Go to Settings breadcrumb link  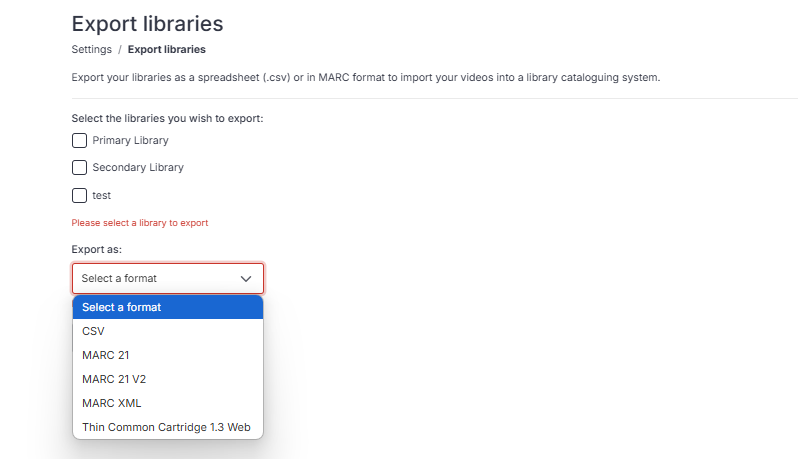point(92,49)
